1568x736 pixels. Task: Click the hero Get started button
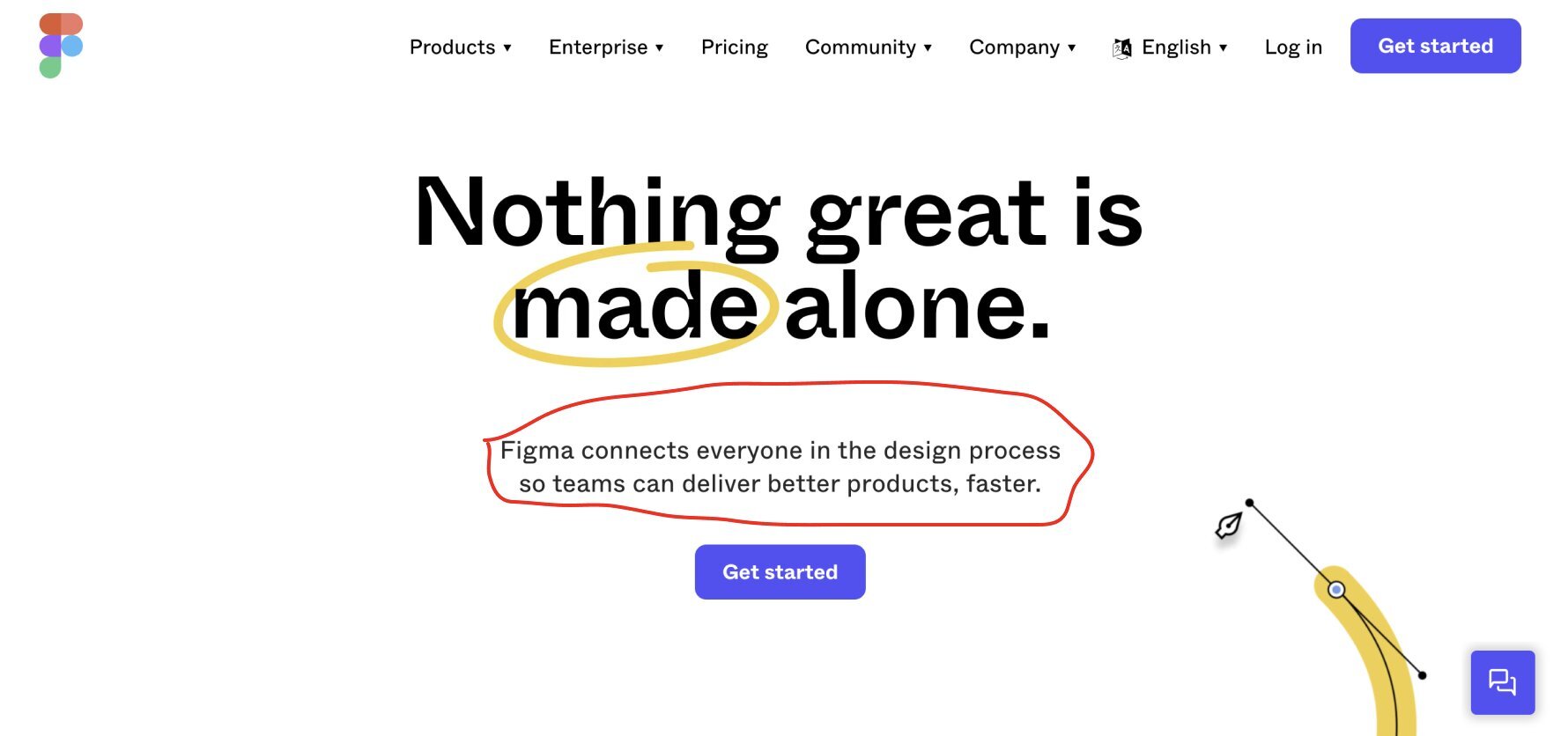tap(780, 571)
